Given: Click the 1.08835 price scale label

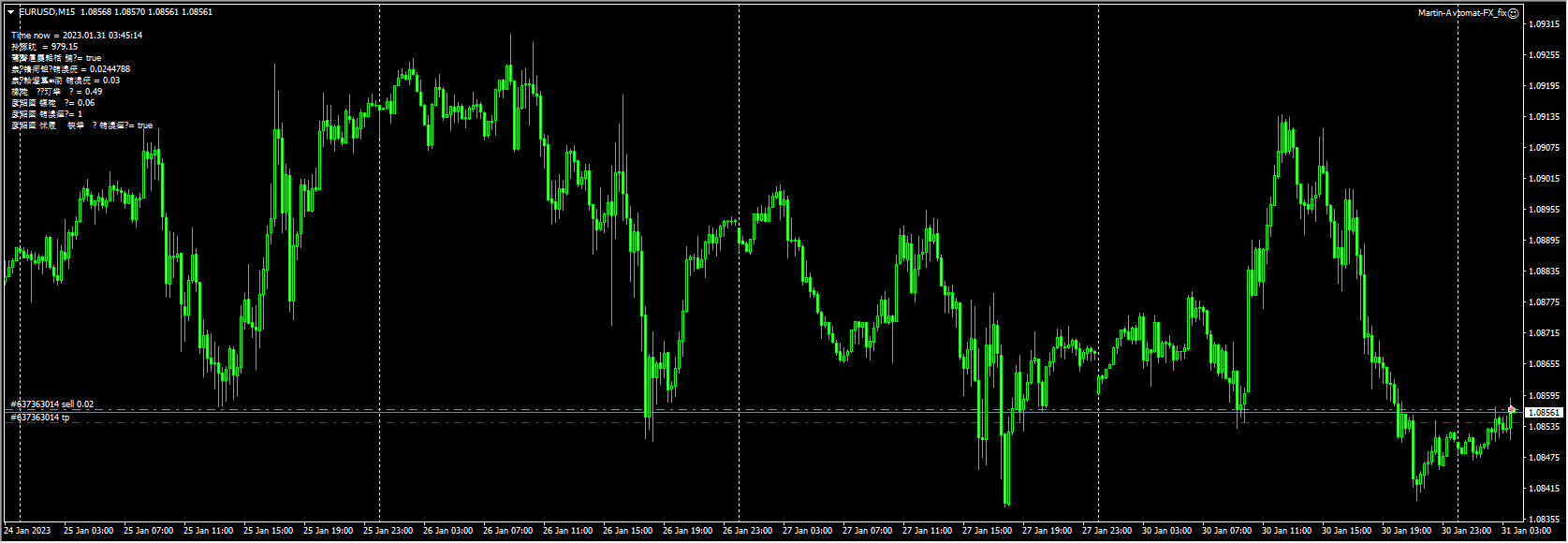Looking at the screenshot, I should 1545,271.
